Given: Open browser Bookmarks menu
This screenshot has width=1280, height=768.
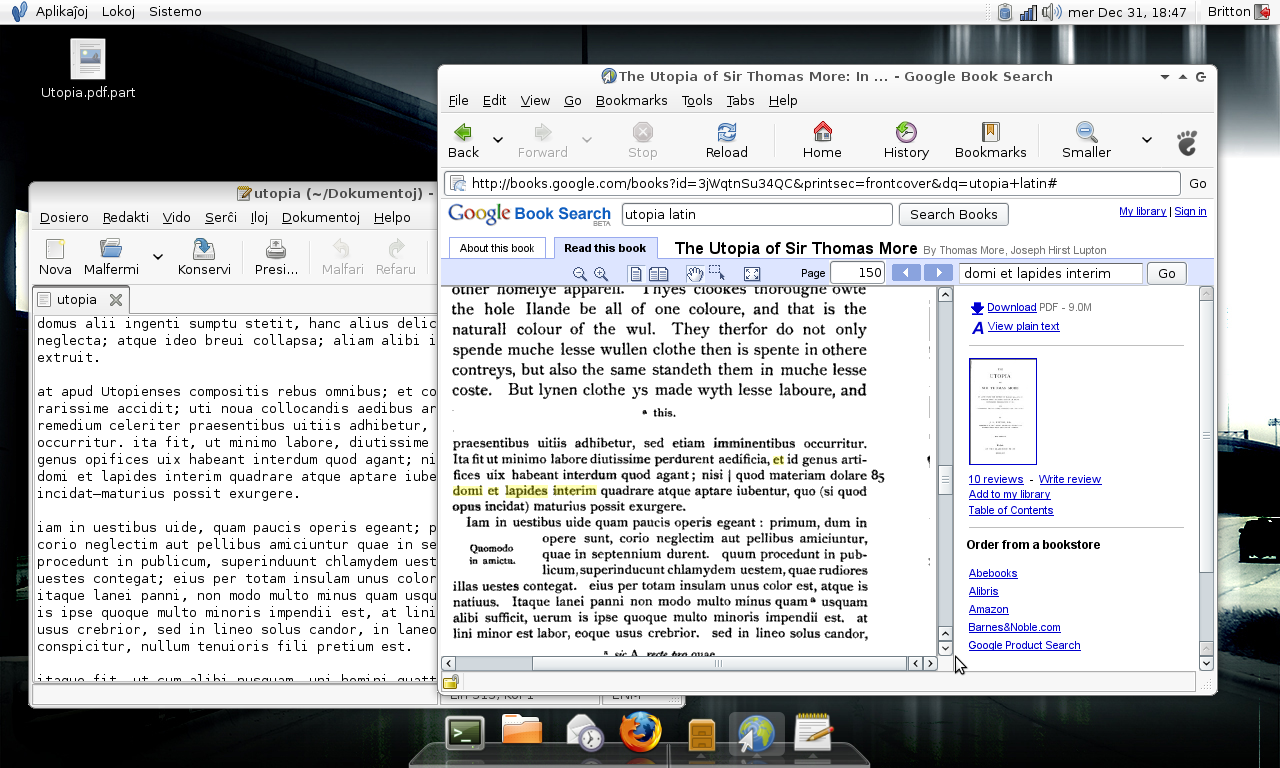Looking at the screenshot, I should [x=631, y=100].
